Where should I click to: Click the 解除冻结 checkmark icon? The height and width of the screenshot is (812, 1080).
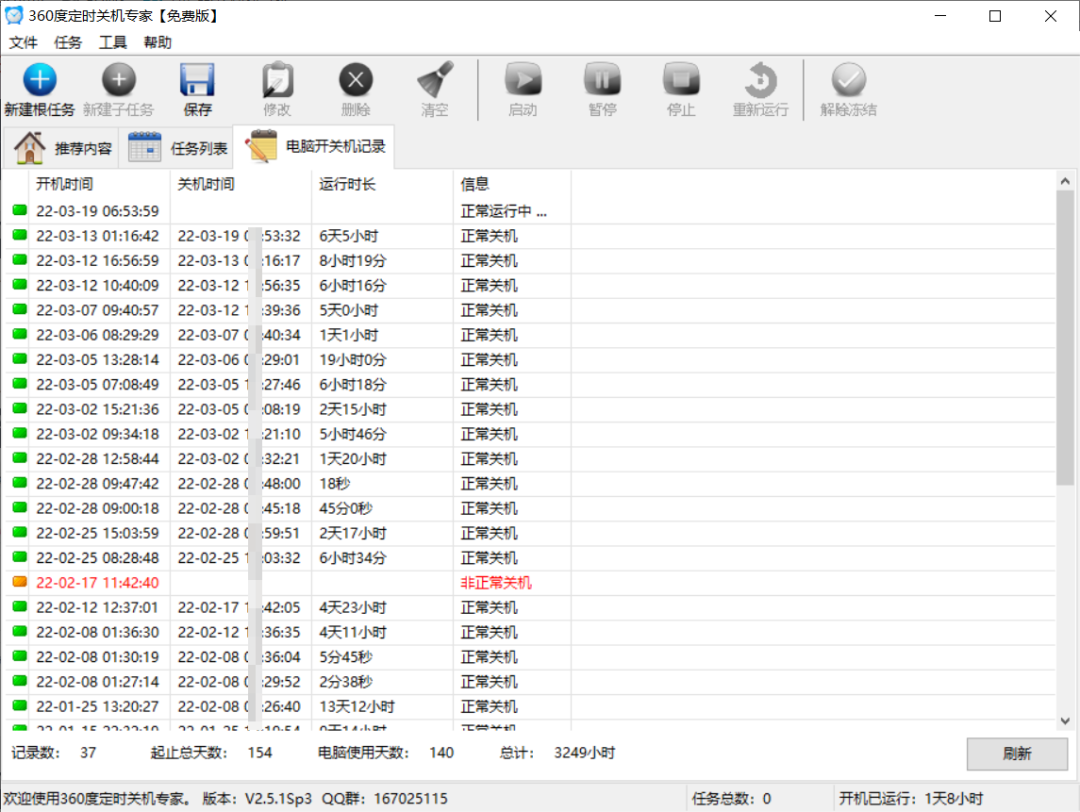tap(848, 80)
